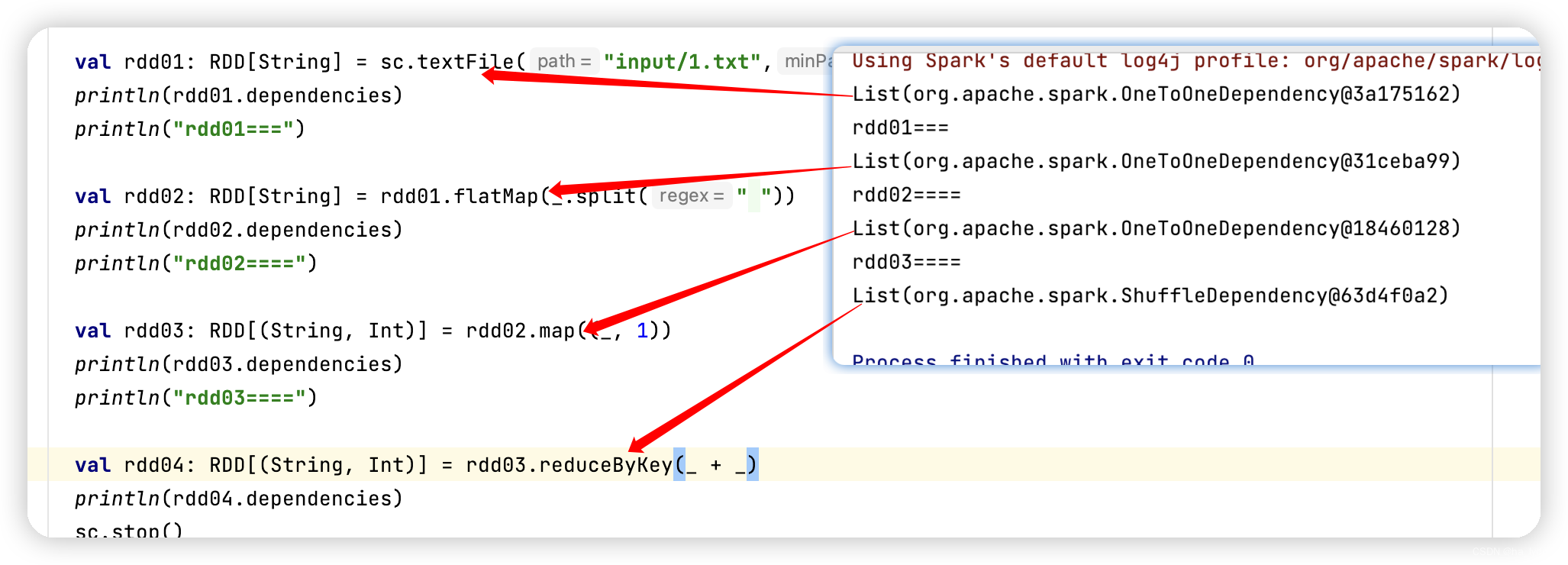1568x565 pixels.
Task: Click the 'rdd02====' console output line
Action: 906,195
